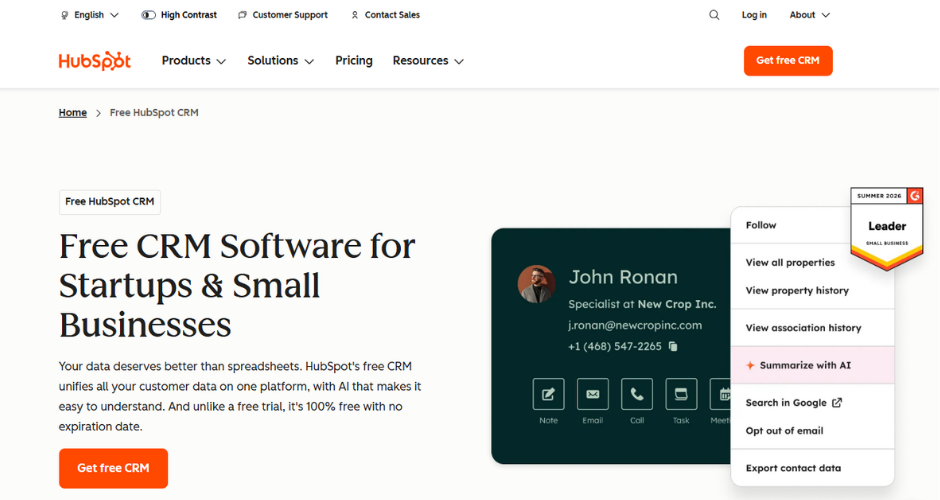The width and height of the screenshot is (940, 500).
Task: Open the search magnifier icon
Action: click(714, 15)
